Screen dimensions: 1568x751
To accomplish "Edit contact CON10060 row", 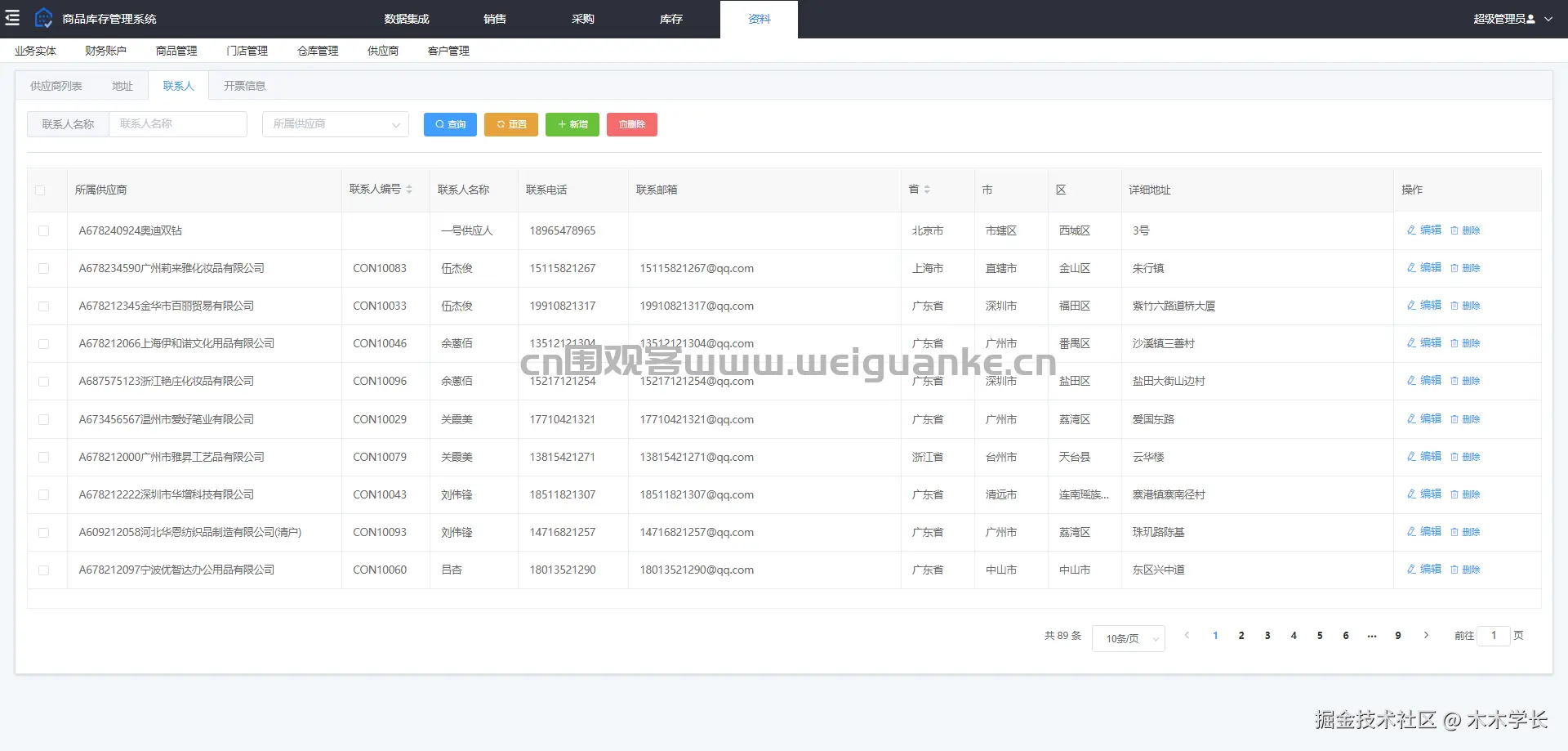I will (1424, 570).
